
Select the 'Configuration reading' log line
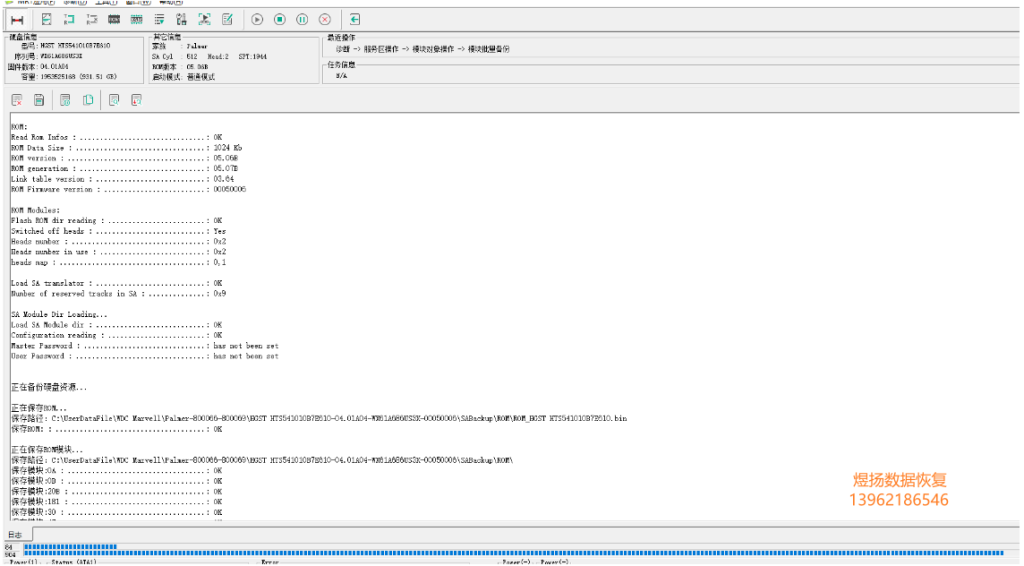point(117,335)
